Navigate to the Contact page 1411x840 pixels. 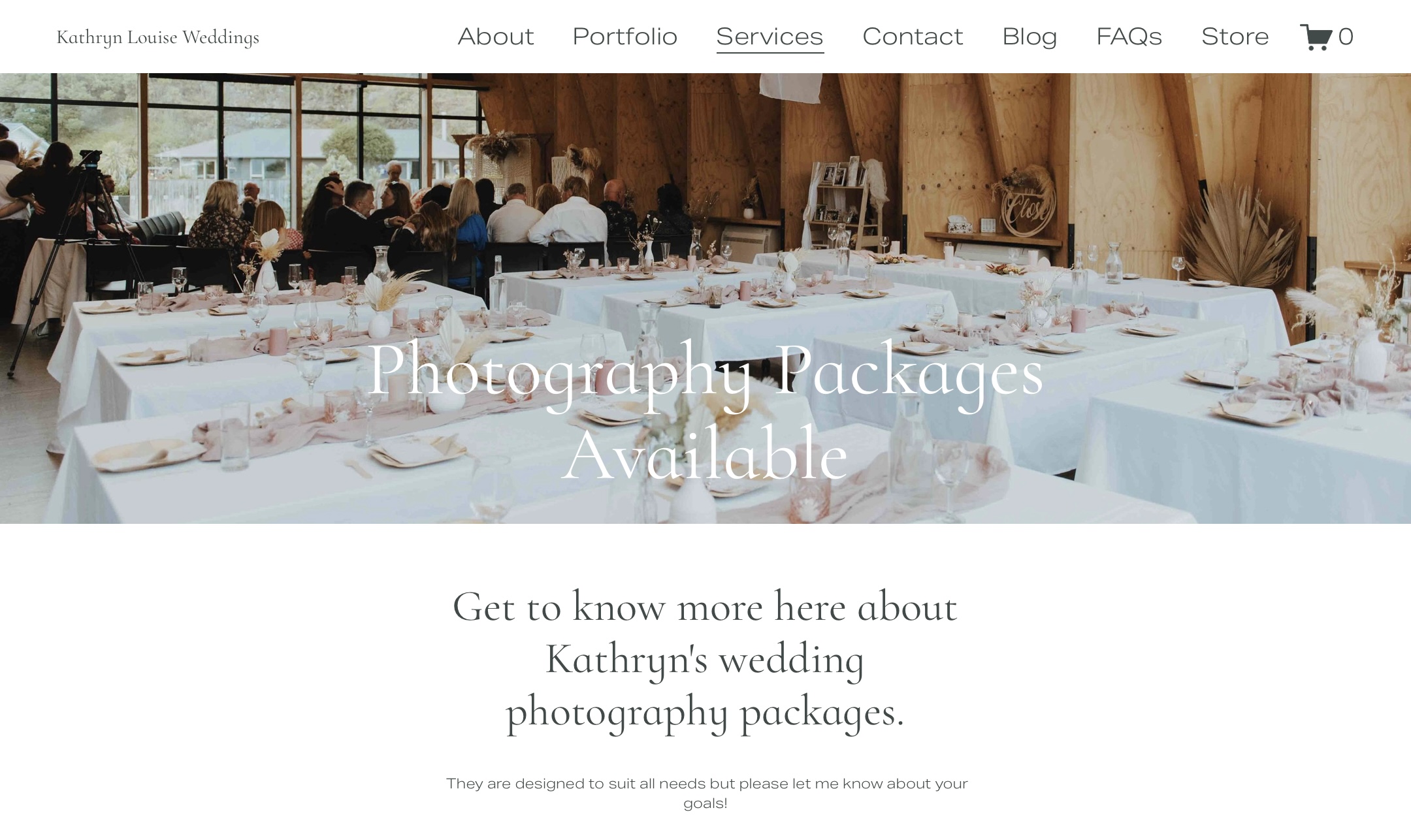point(913,37)
